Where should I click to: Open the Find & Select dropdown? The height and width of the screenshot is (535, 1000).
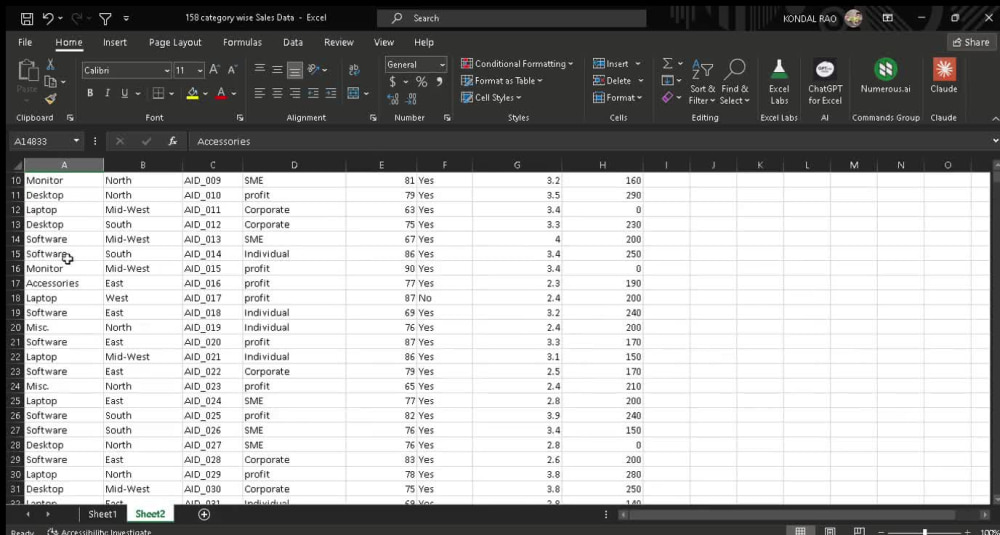click(x=735, y=82)
